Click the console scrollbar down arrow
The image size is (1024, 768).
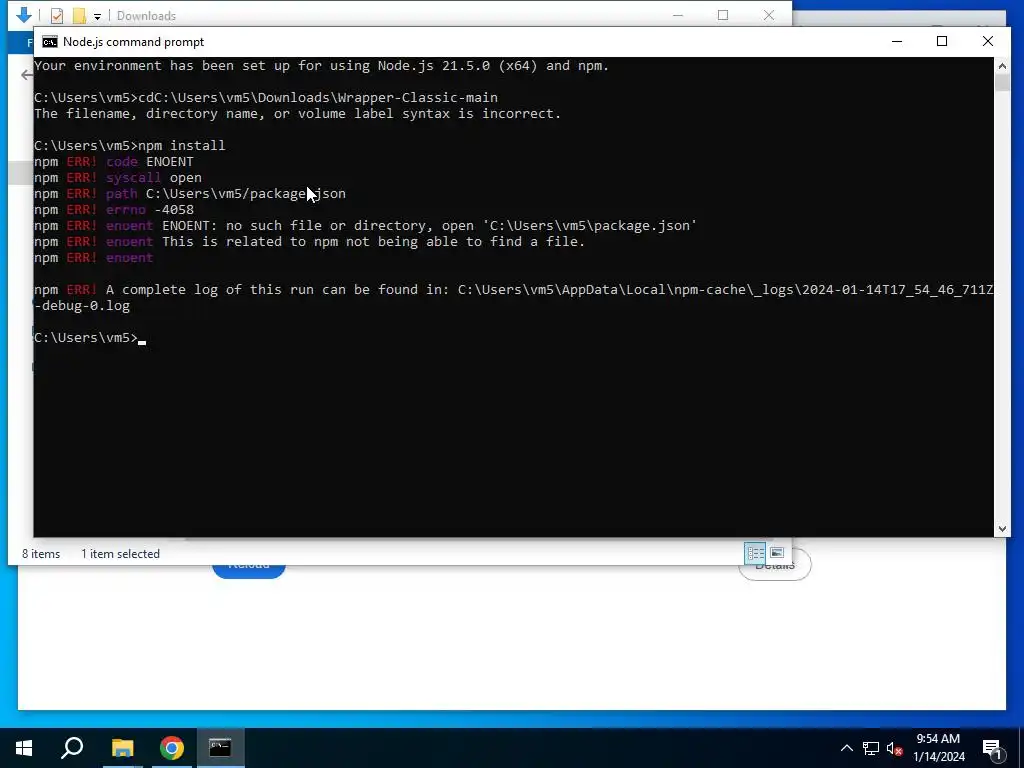tap(1002, 529)
